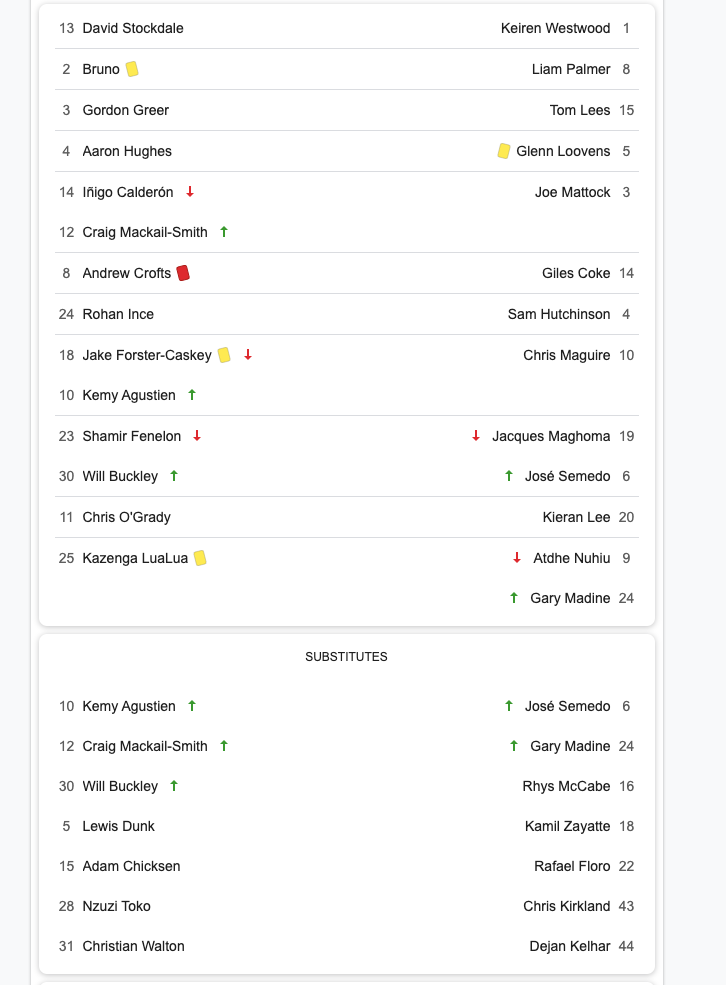Select Lewis Dunk in substitutes list
Image resolution: width=726 pixels, height=985 pixels.
119,826
